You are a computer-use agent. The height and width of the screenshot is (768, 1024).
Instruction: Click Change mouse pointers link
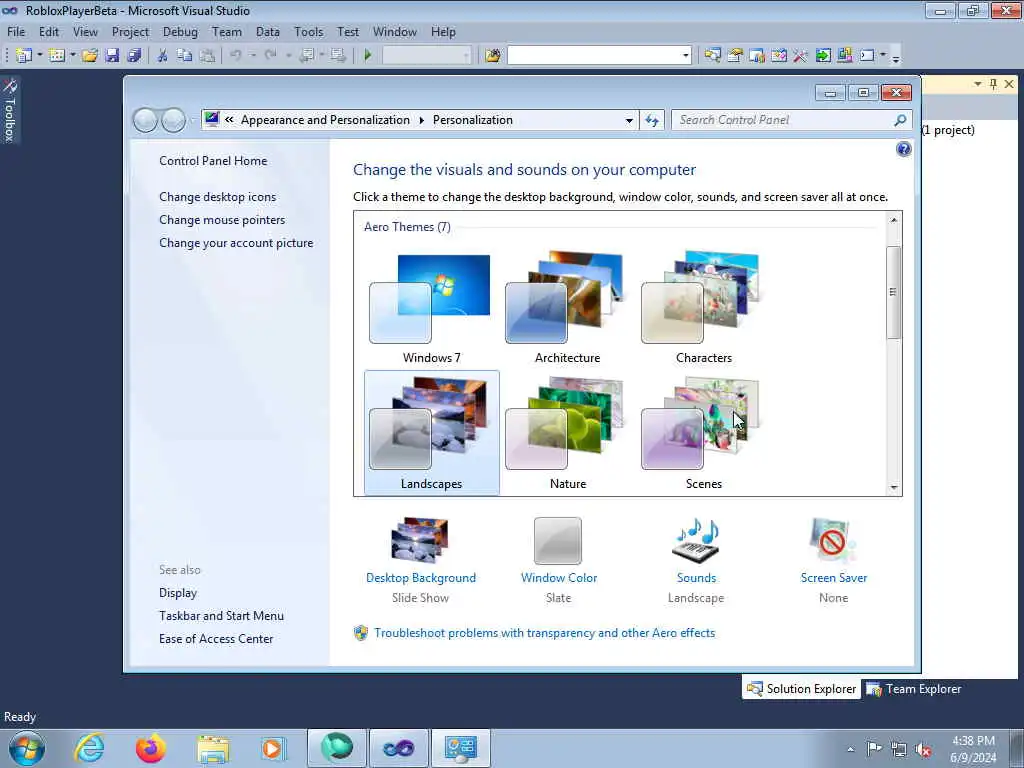[x=222, y=219]
